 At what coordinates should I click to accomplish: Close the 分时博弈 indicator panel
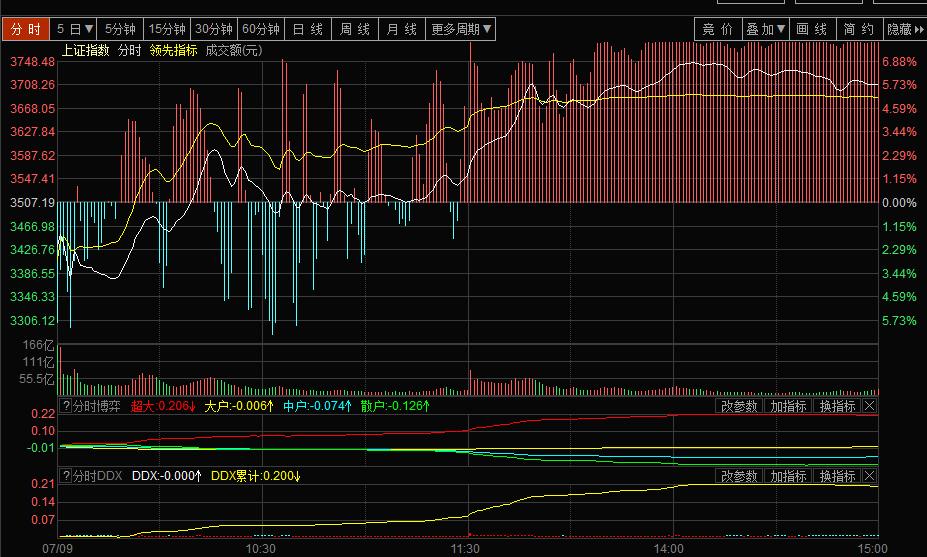[869, 406]
